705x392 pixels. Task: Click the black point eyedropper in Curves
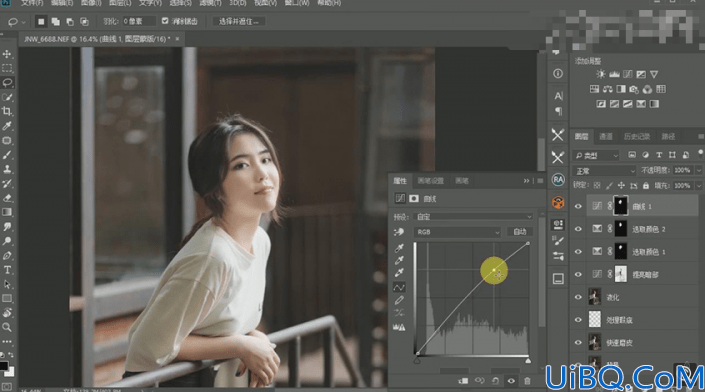click(399, 248)
